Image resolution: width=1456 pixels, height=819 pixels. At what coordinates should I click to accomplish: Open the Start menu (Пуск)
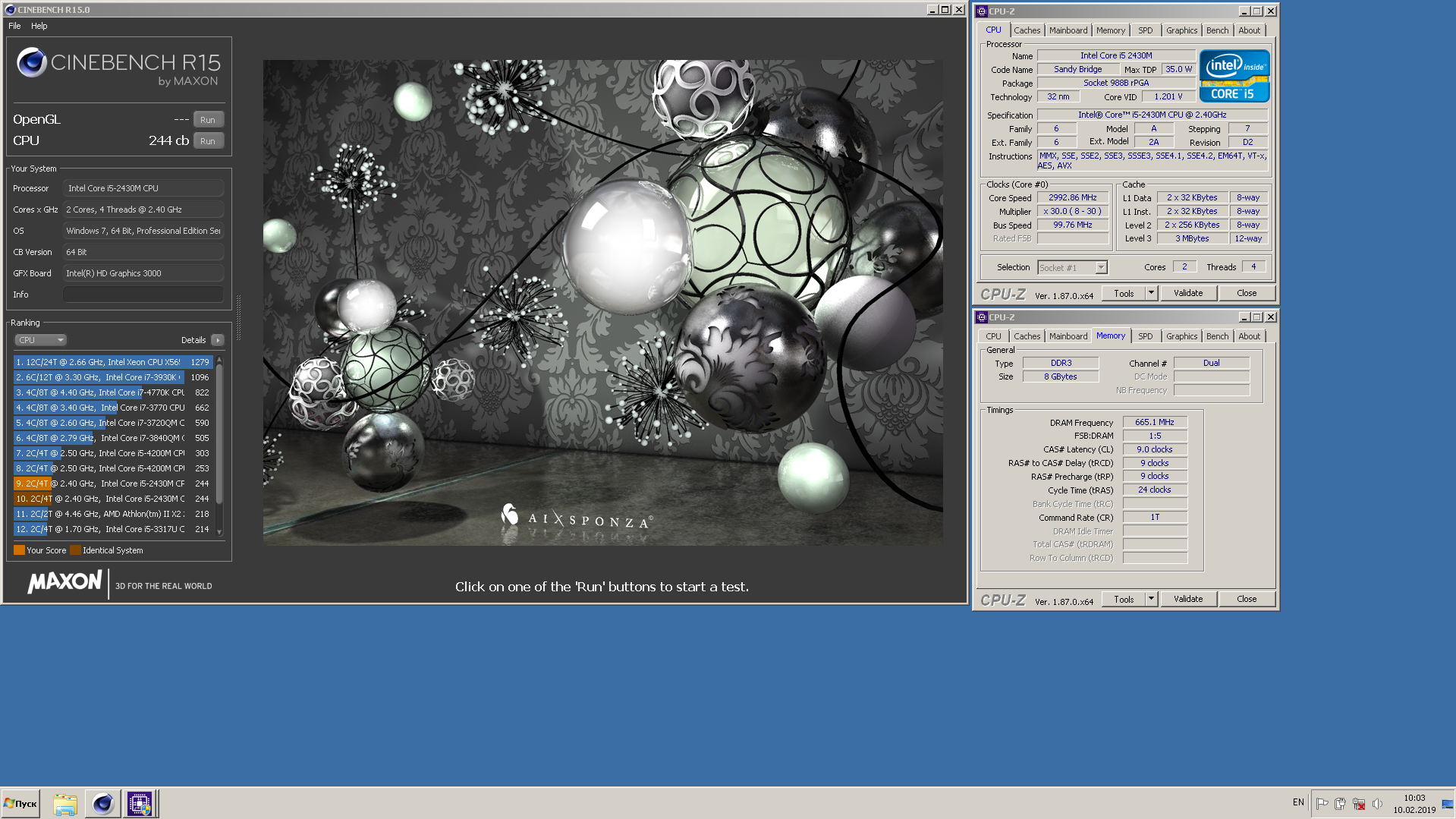click(20, 804)
